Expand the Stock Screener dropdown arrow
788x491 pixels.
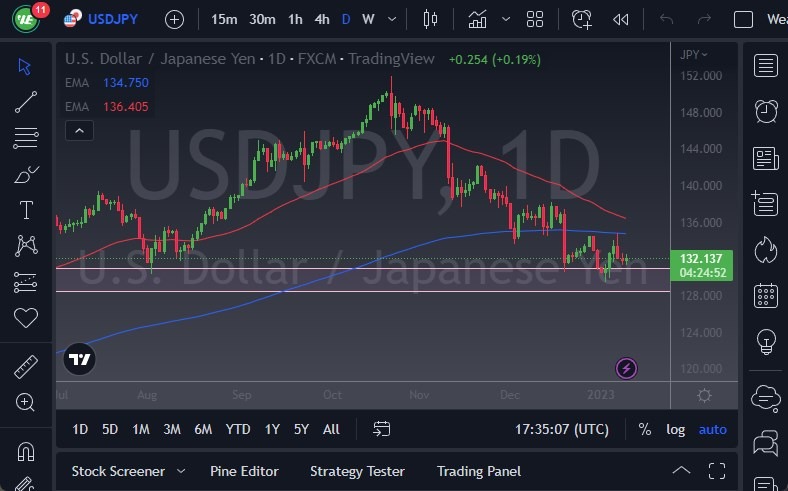(181, 471)
